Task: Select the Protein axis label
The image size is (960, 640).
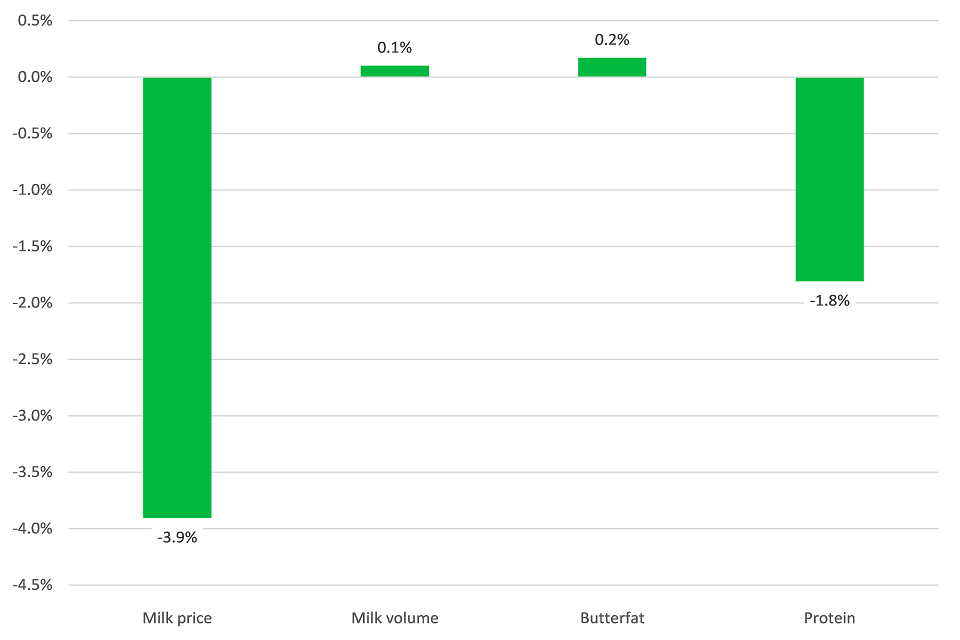Action: [x=829, y=618]
